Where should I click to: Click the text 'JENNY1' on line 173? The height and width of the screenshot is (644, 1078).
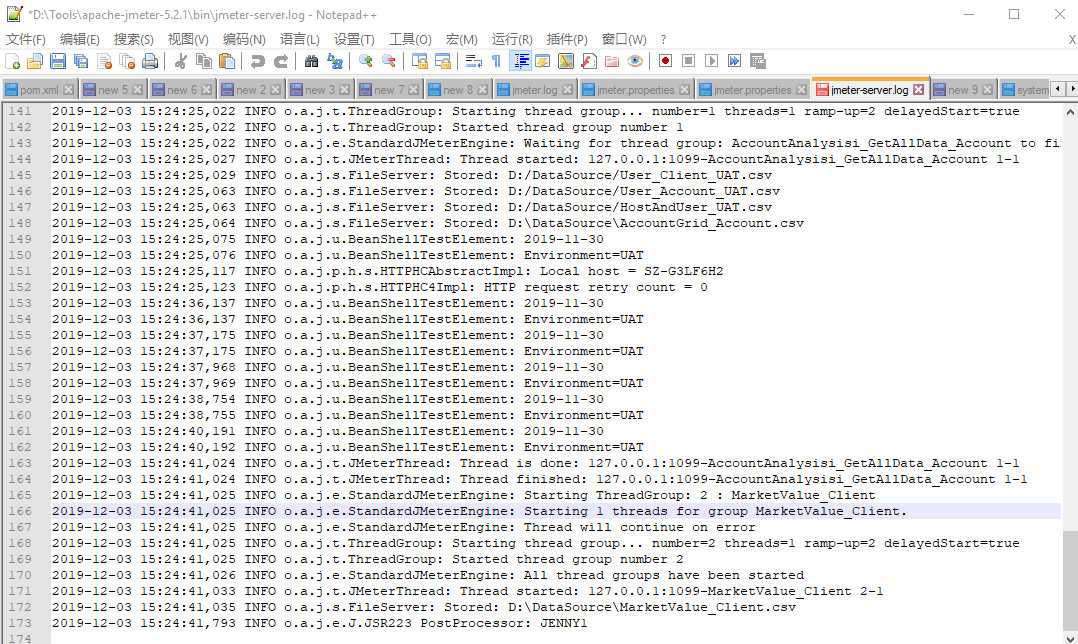pyautogui.click(x=564, y=623)
